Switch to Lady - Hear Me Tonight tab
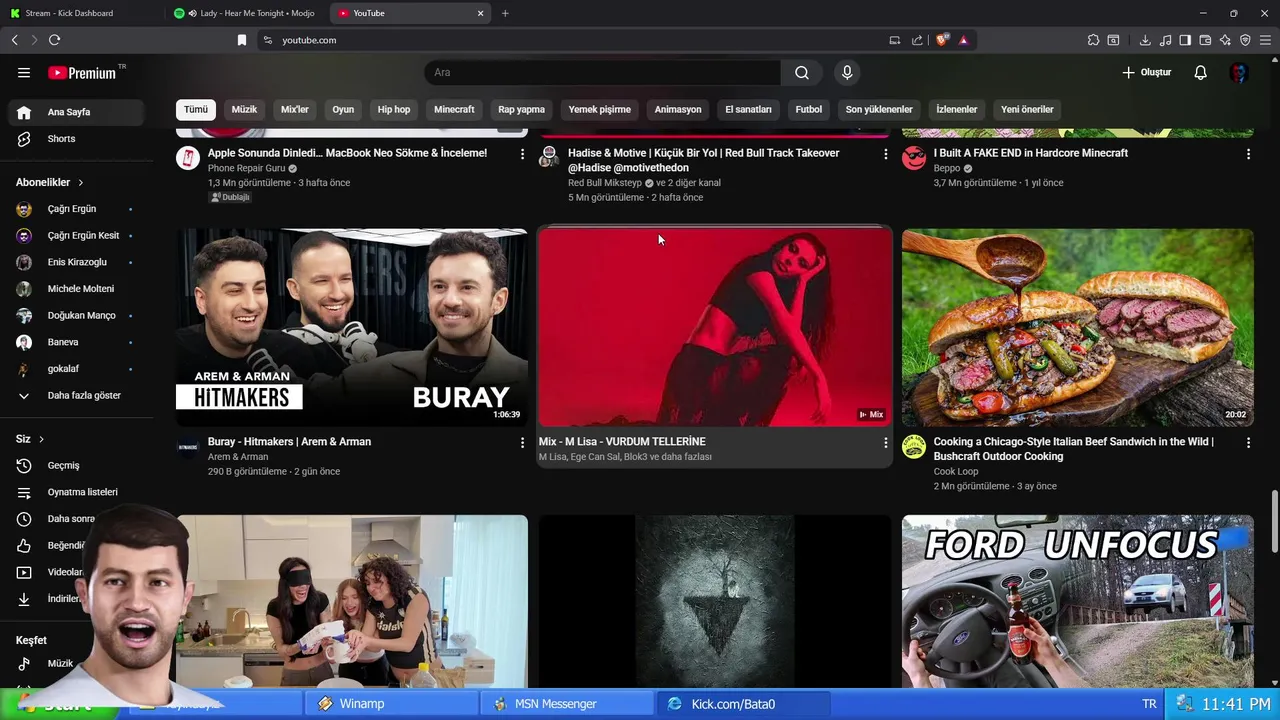 [x=248, y=13]
